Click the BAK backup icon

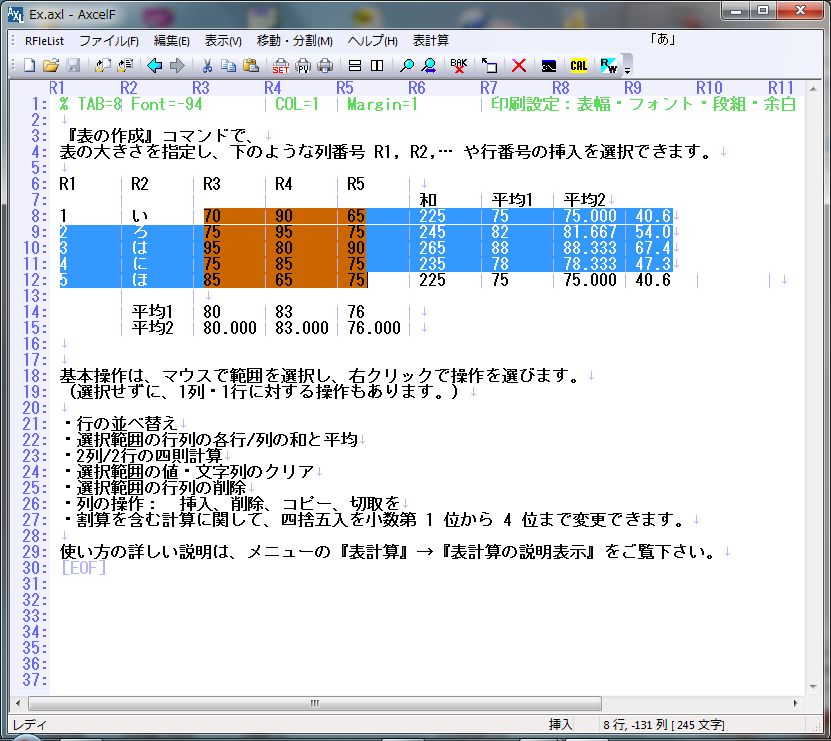(458, 66)
